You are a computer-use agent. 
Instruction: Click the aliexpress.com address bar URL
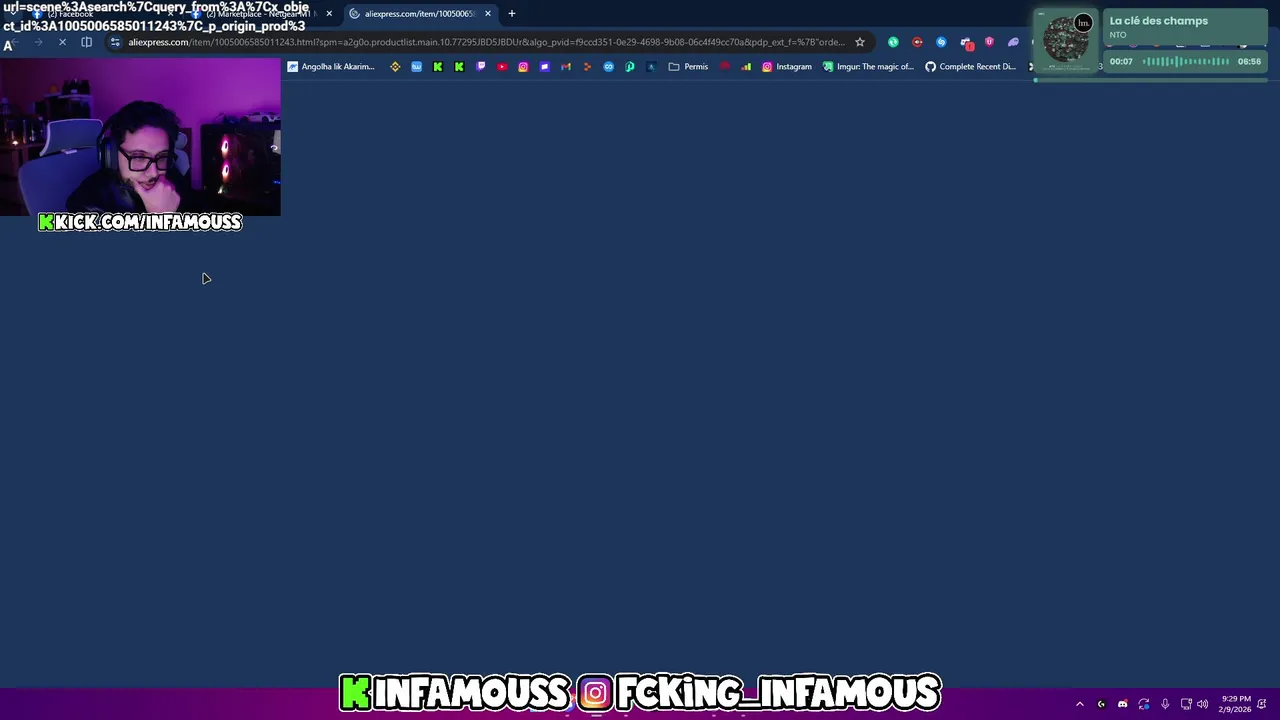click(486, 42)
